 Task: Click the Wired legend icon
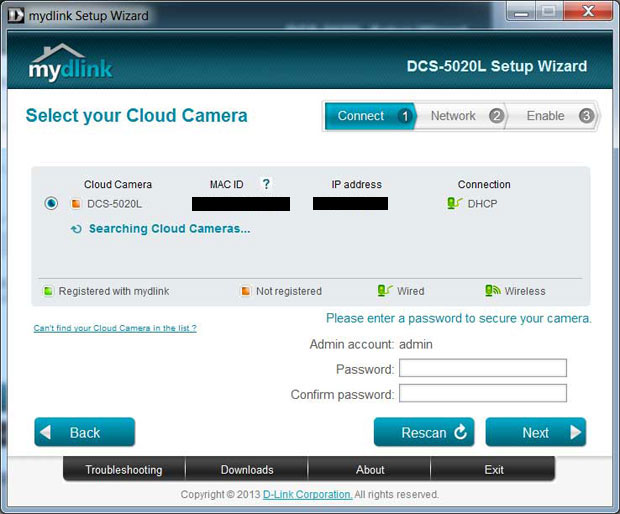point(385,291)
